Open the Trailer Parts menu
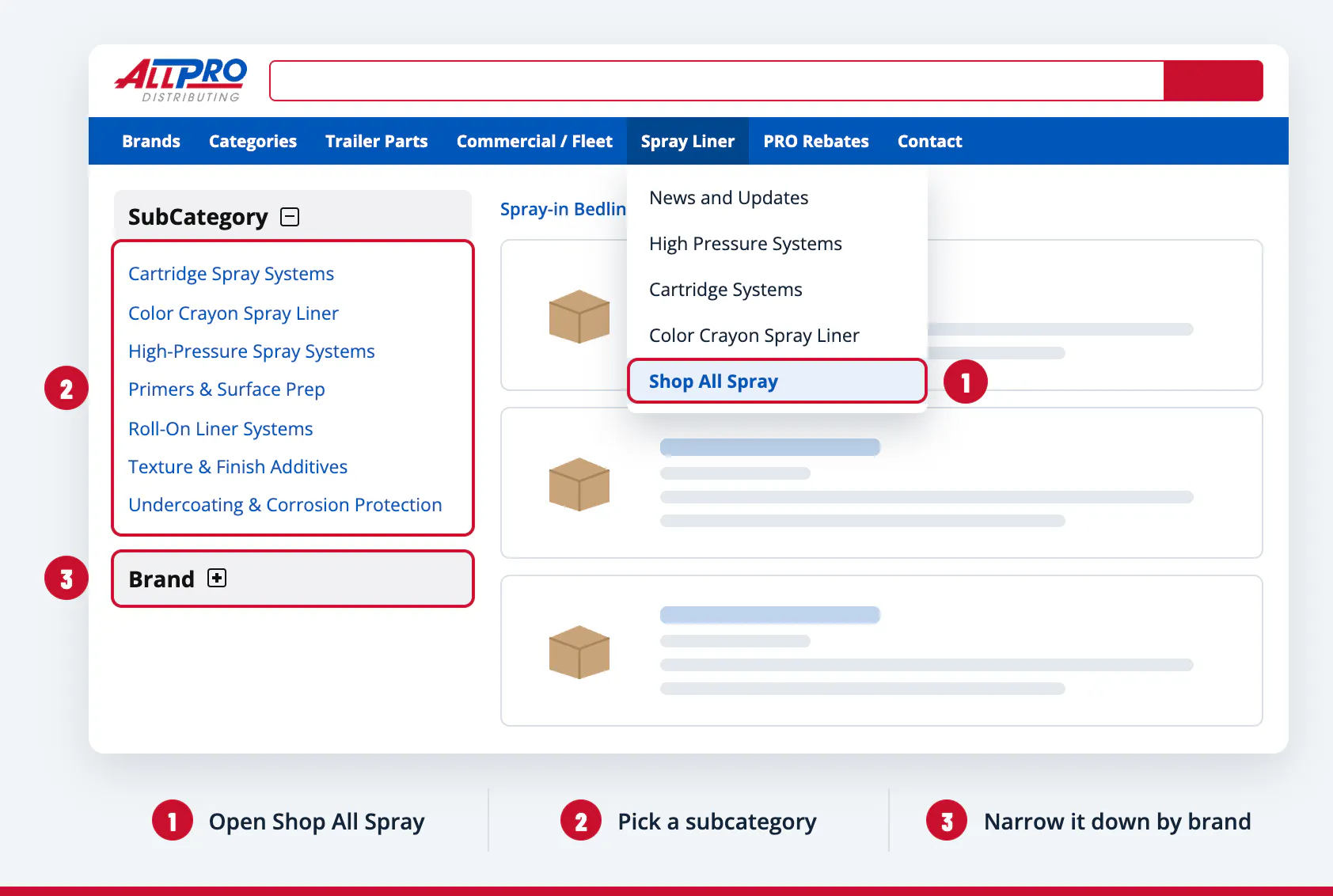1333x896 pixels. tap(377, 141)
